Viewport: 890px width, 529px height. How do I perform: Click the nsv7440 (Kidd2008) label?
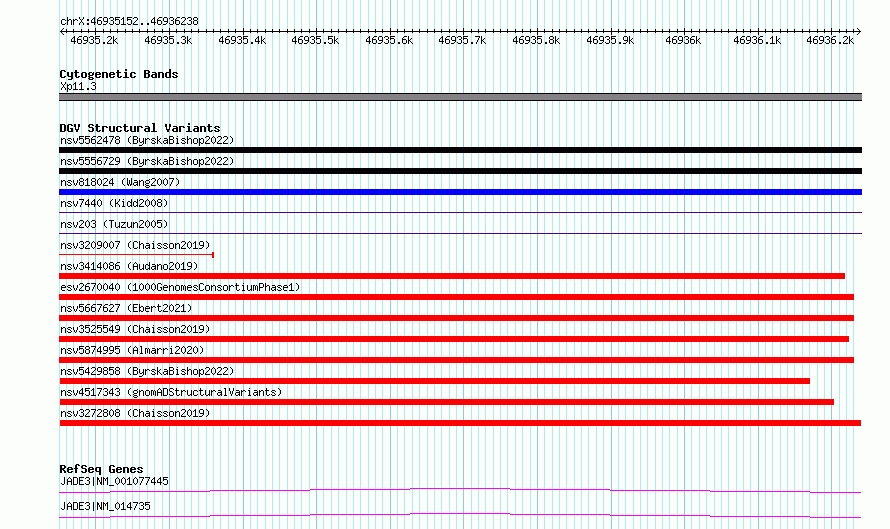tap(114, 203)
